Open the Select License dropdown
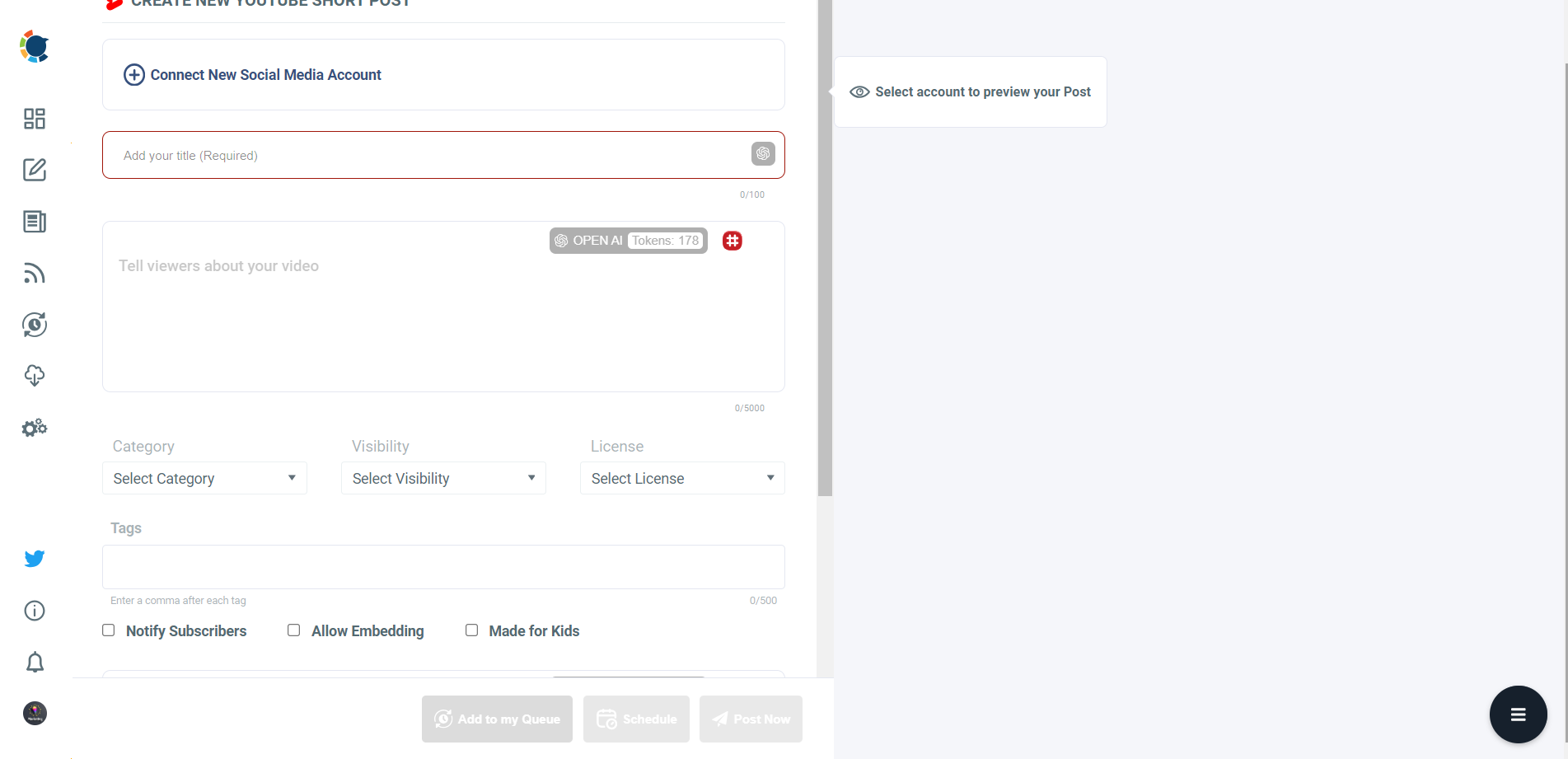The width and height of the screenshot is (1568, 759). tap(681, 478)
